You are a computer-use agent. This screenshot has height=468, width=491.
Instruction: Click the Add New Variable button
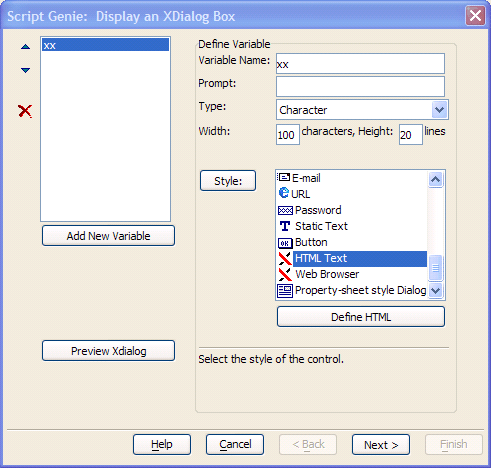tap(108, 236)
